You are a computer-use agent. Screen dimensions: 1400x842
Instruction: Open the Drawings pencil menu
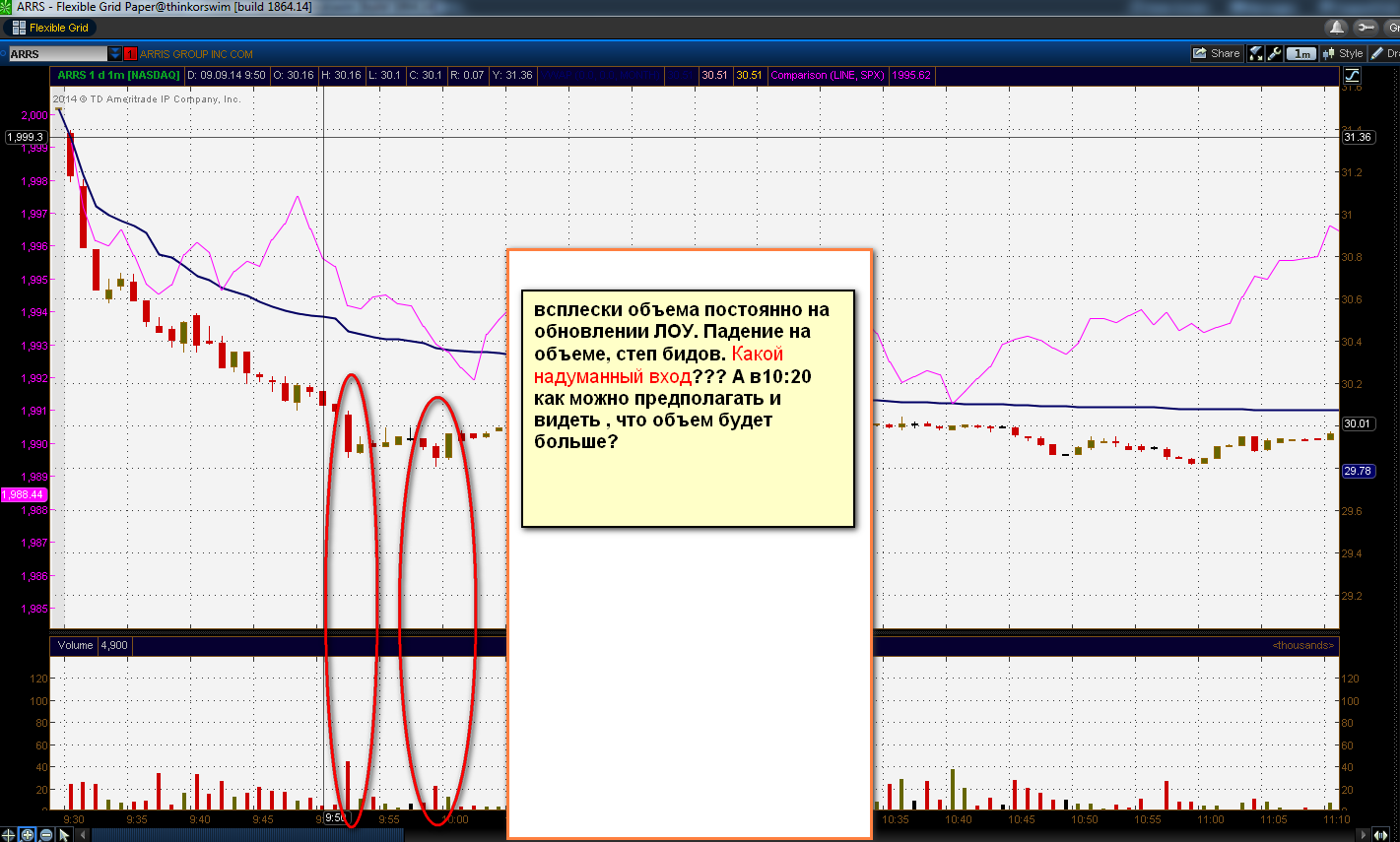1383,54
